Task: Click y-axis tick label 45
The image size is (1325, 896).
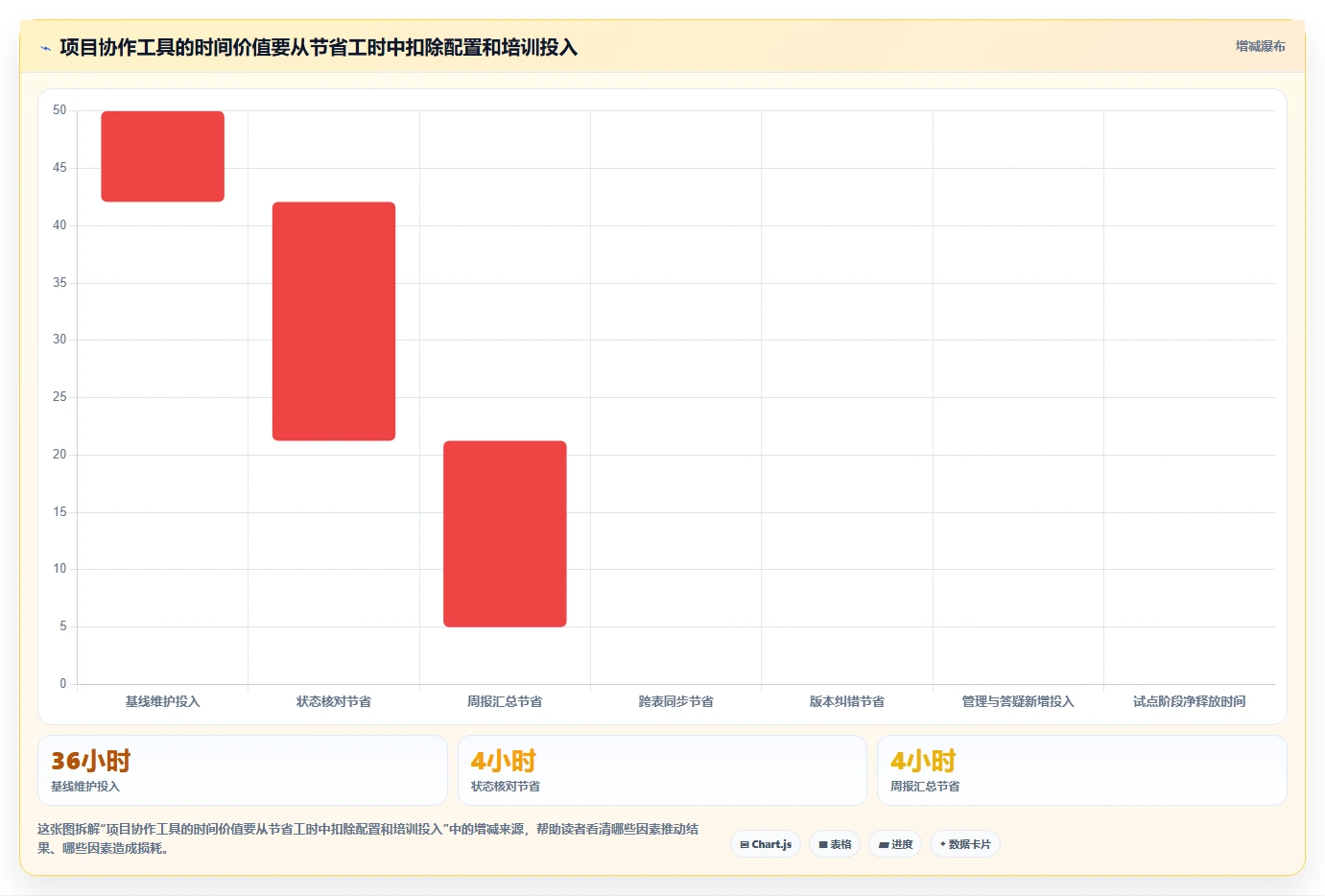Action: click(x=59, y=168)
